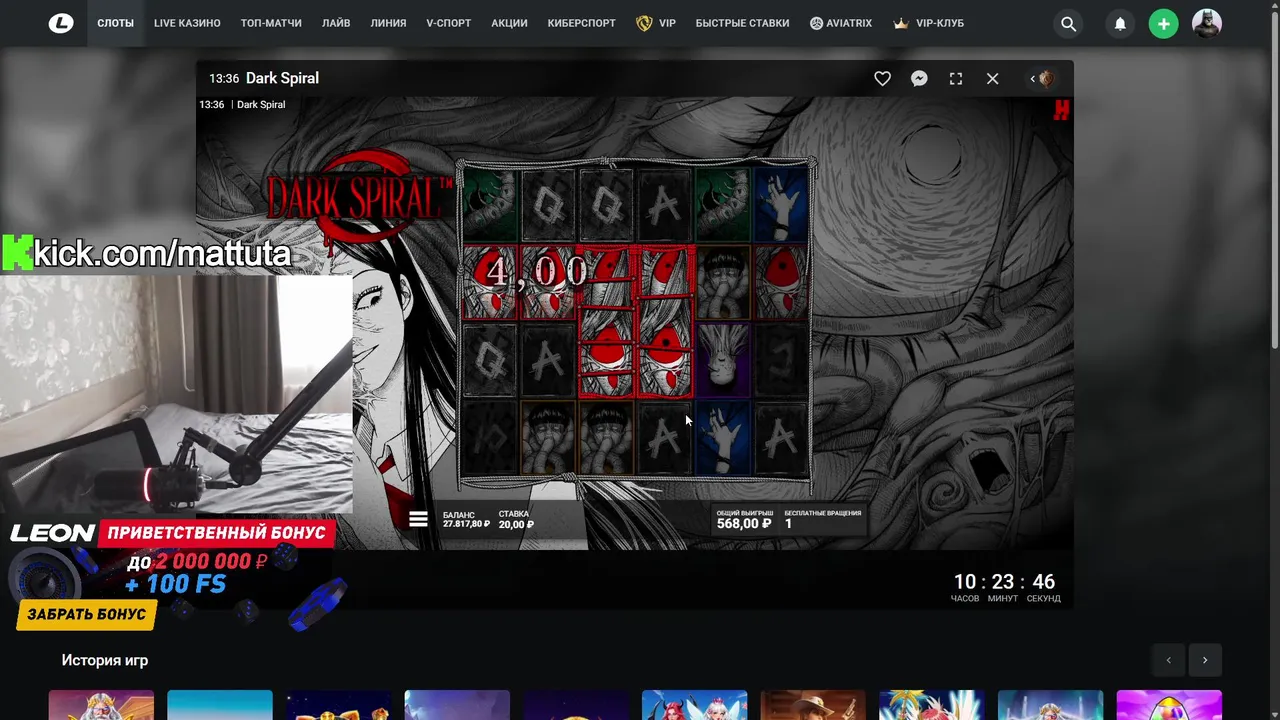The image size is (1280, 720).
Task: Click the total win 568,00 ₽ value
Action: [x=744, y=524]
